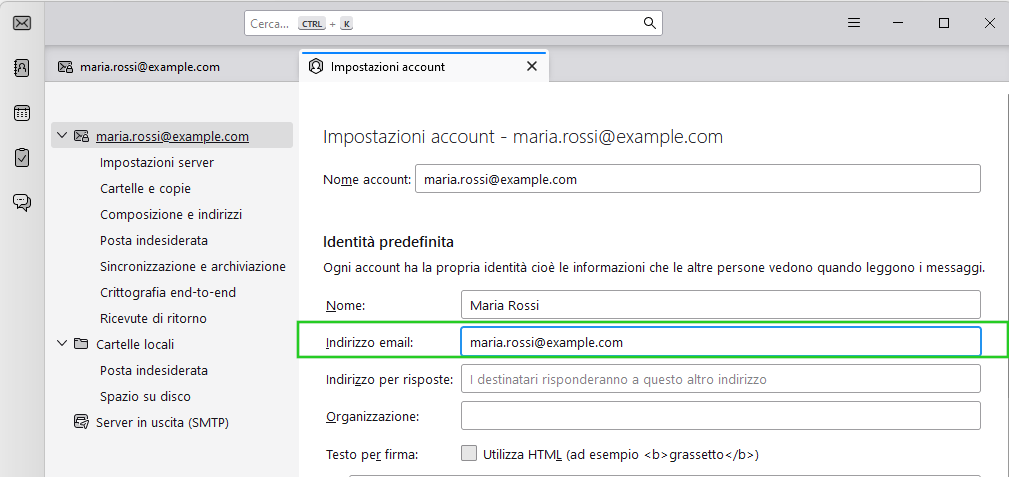Click the Nome account field

698,179
